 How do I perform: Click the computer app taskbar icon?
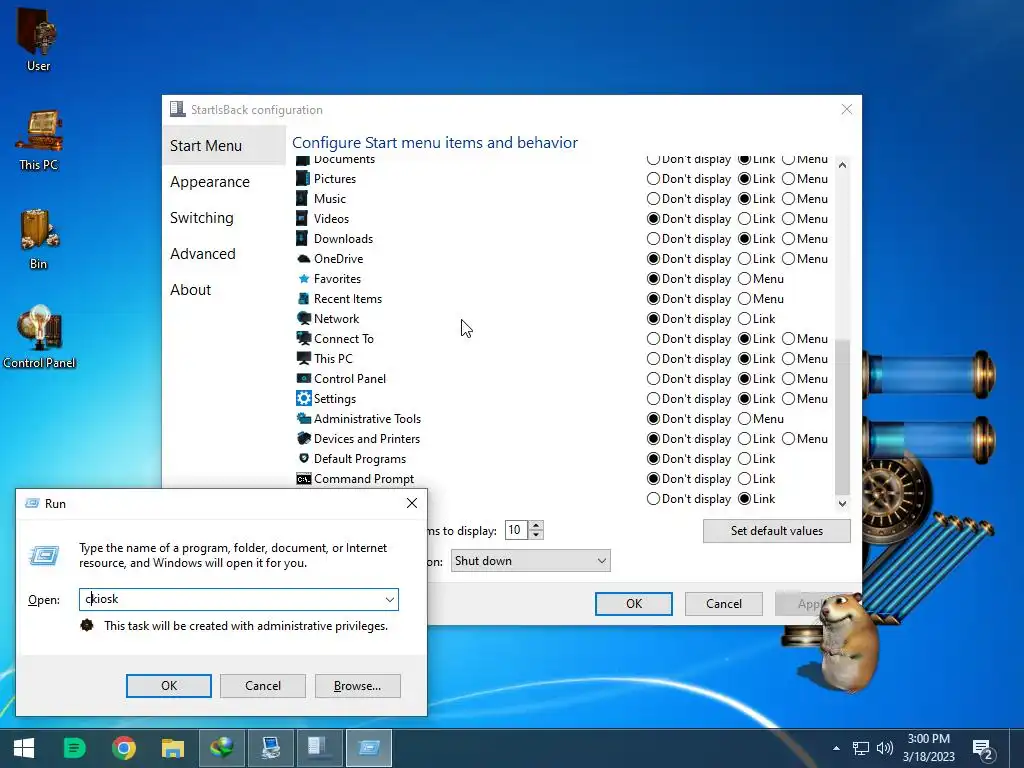(270, 748)
